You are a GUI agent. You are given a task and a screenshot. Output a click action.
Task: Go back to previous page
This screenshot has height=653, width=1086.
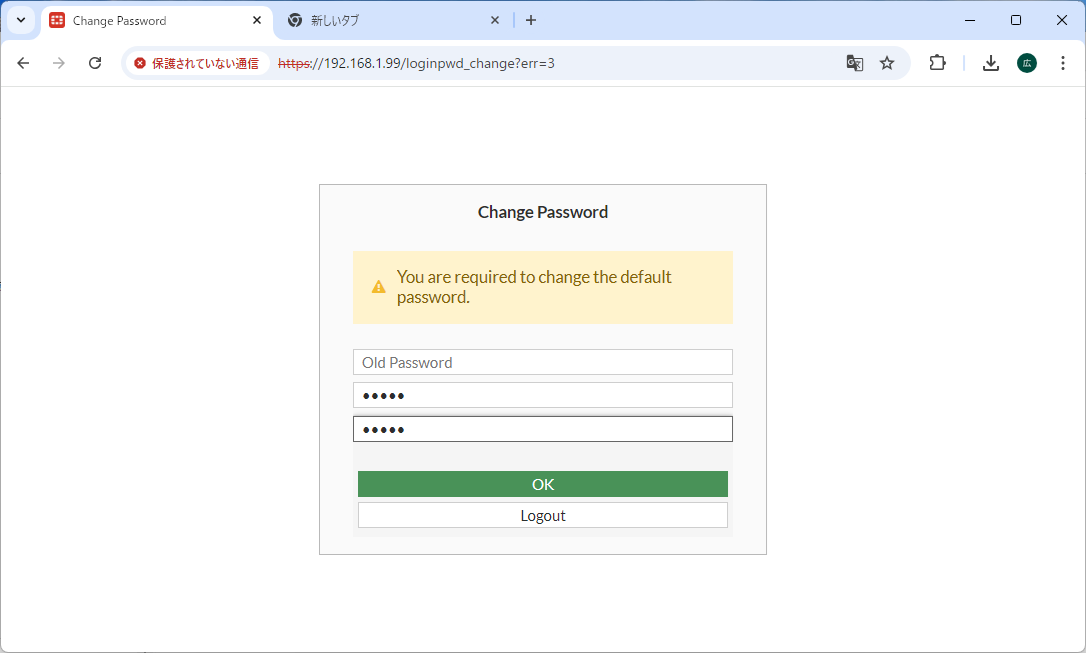pyautogui.click(x=24, y=64)
